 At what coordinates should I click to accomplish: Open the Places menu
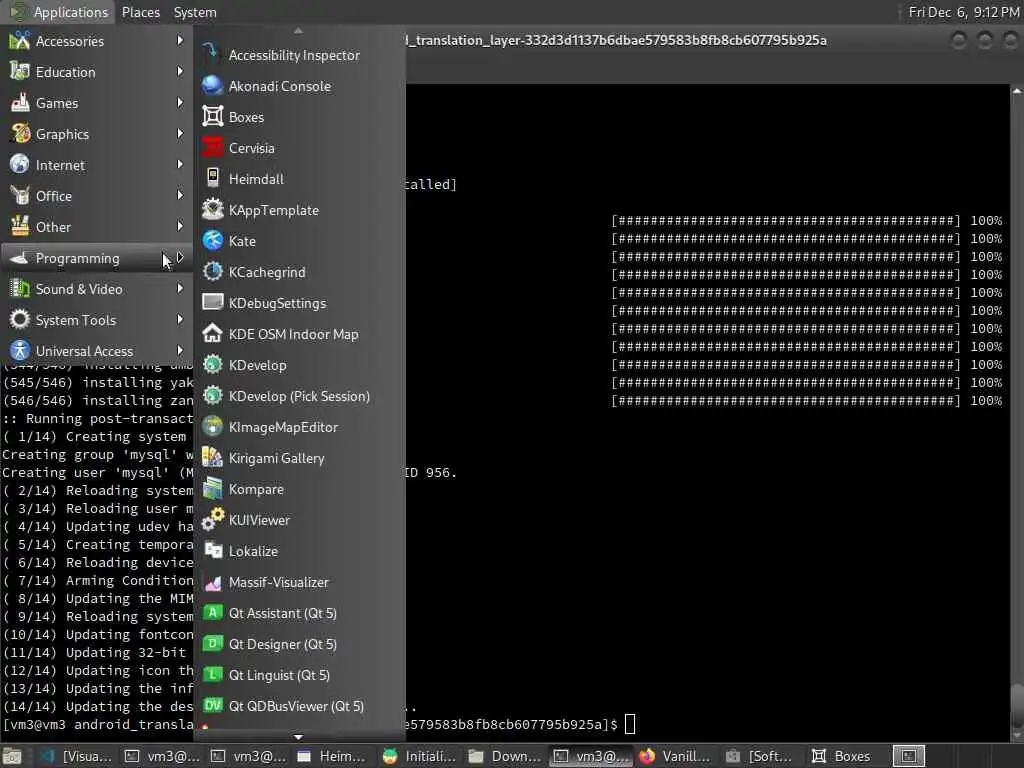(x=140, y=12)
